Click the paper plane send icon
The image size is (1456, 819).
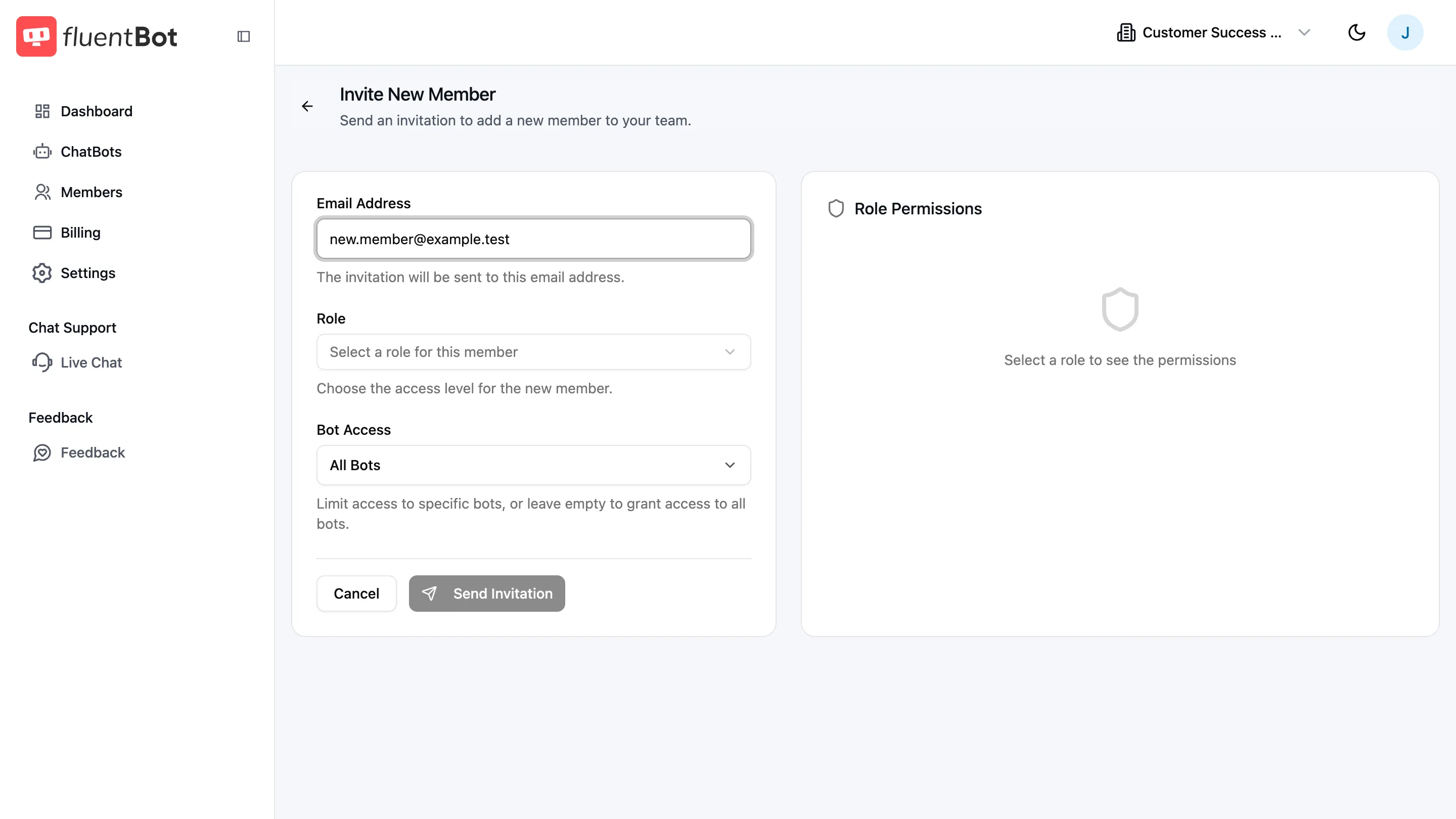tap(430, 594)
